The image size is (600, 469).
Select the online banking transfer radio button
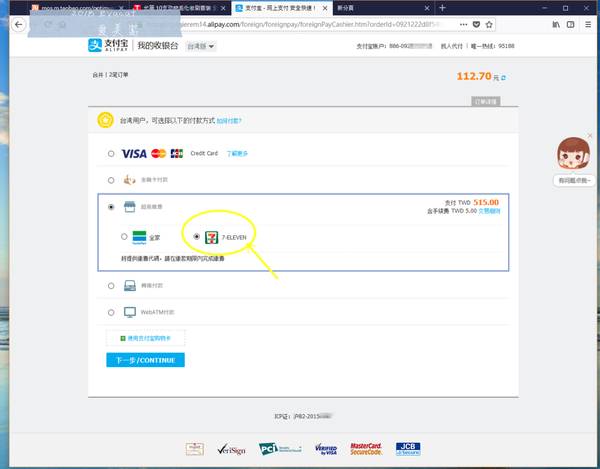(x=111, y=286)
